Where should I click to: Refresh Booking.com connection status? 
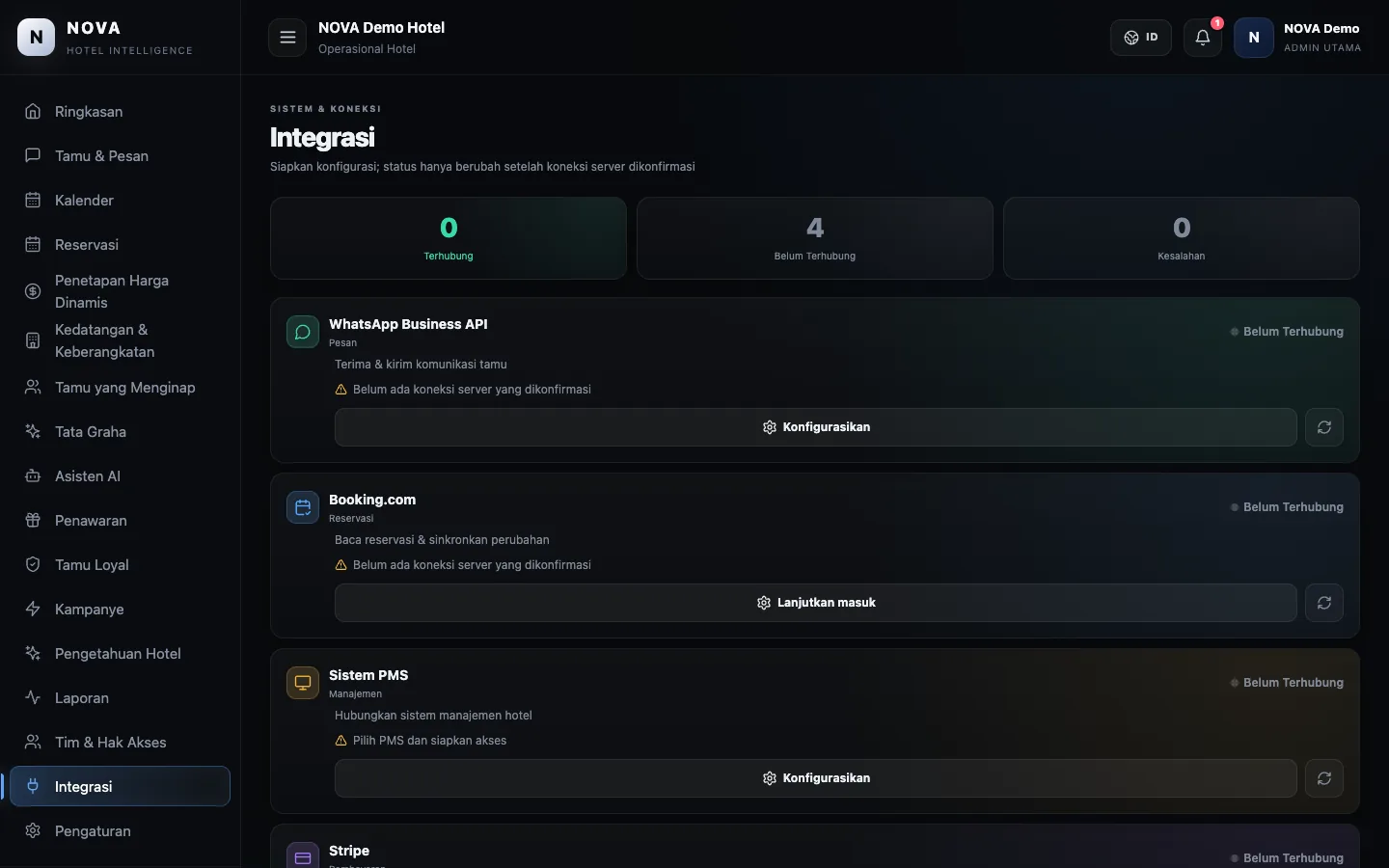point(1324,603)
